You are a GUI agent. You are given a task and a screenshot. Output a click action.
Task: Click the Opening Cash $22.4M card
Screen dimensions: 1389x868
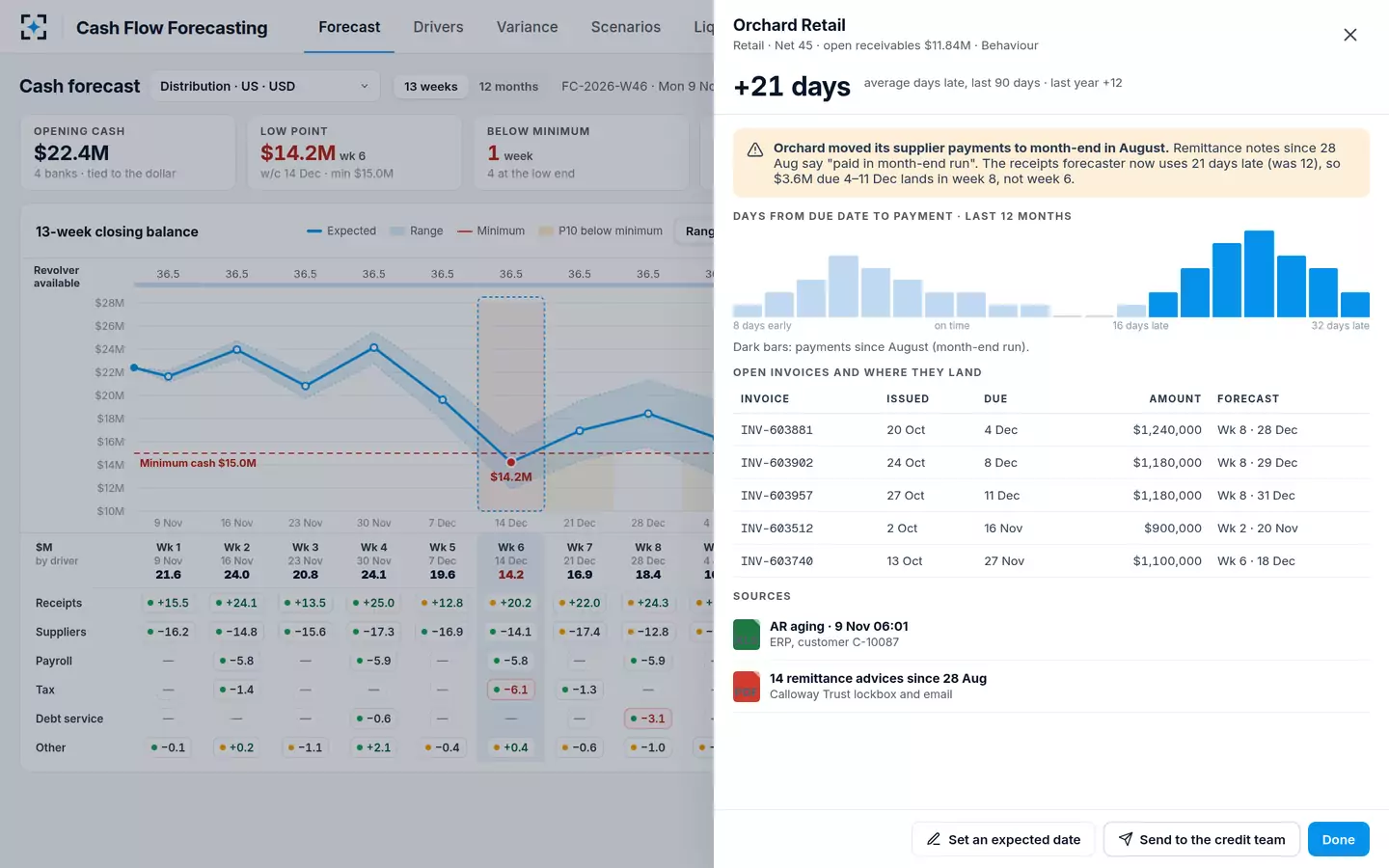coord(128,152)
